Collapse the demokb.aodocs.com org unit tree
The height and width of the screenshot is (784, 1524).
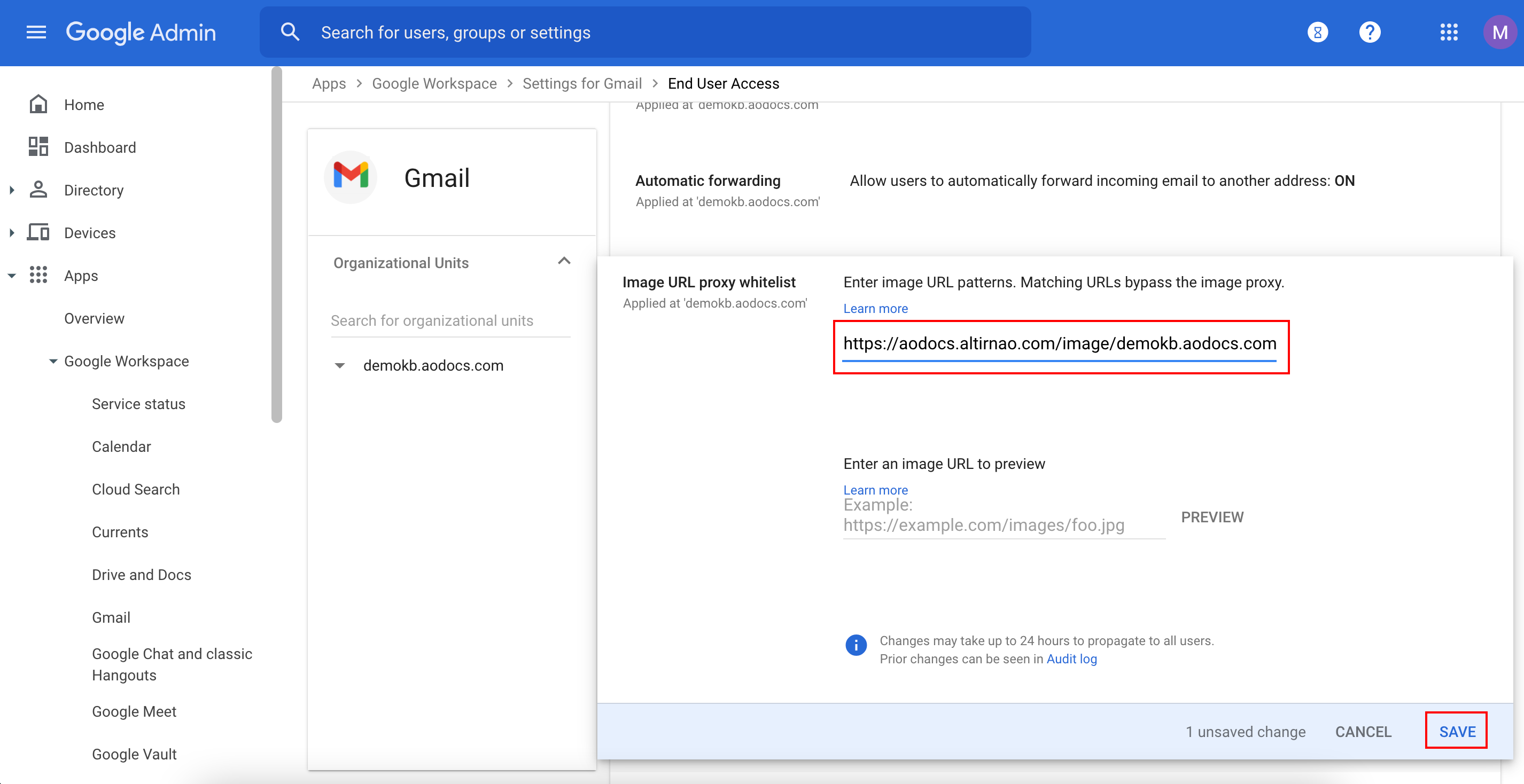pos(340,365)
